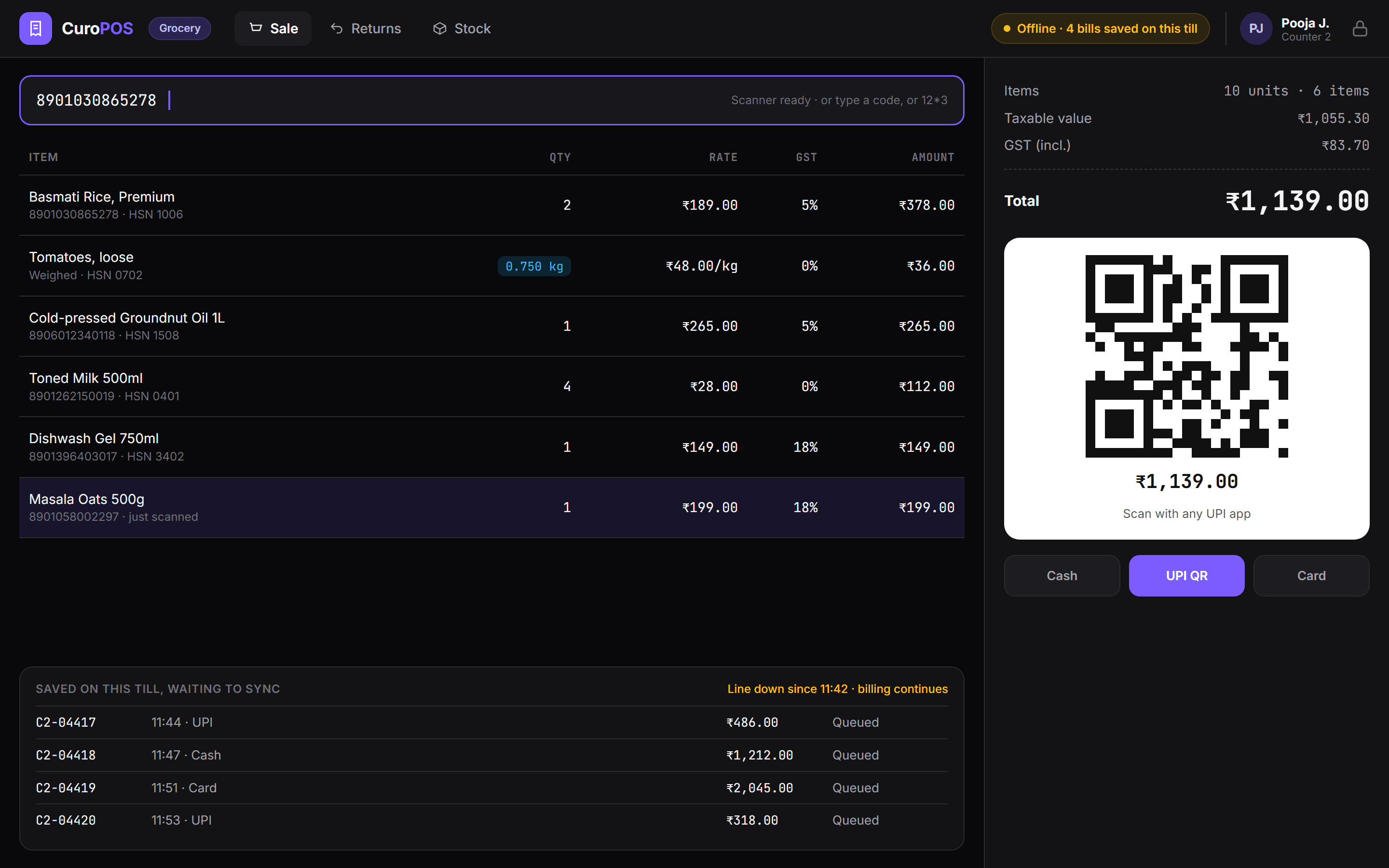Select Cold-pressed Groundnut Oil 1L row
1389x868 pixels.
pyautogui.click(x=492, y=326)
